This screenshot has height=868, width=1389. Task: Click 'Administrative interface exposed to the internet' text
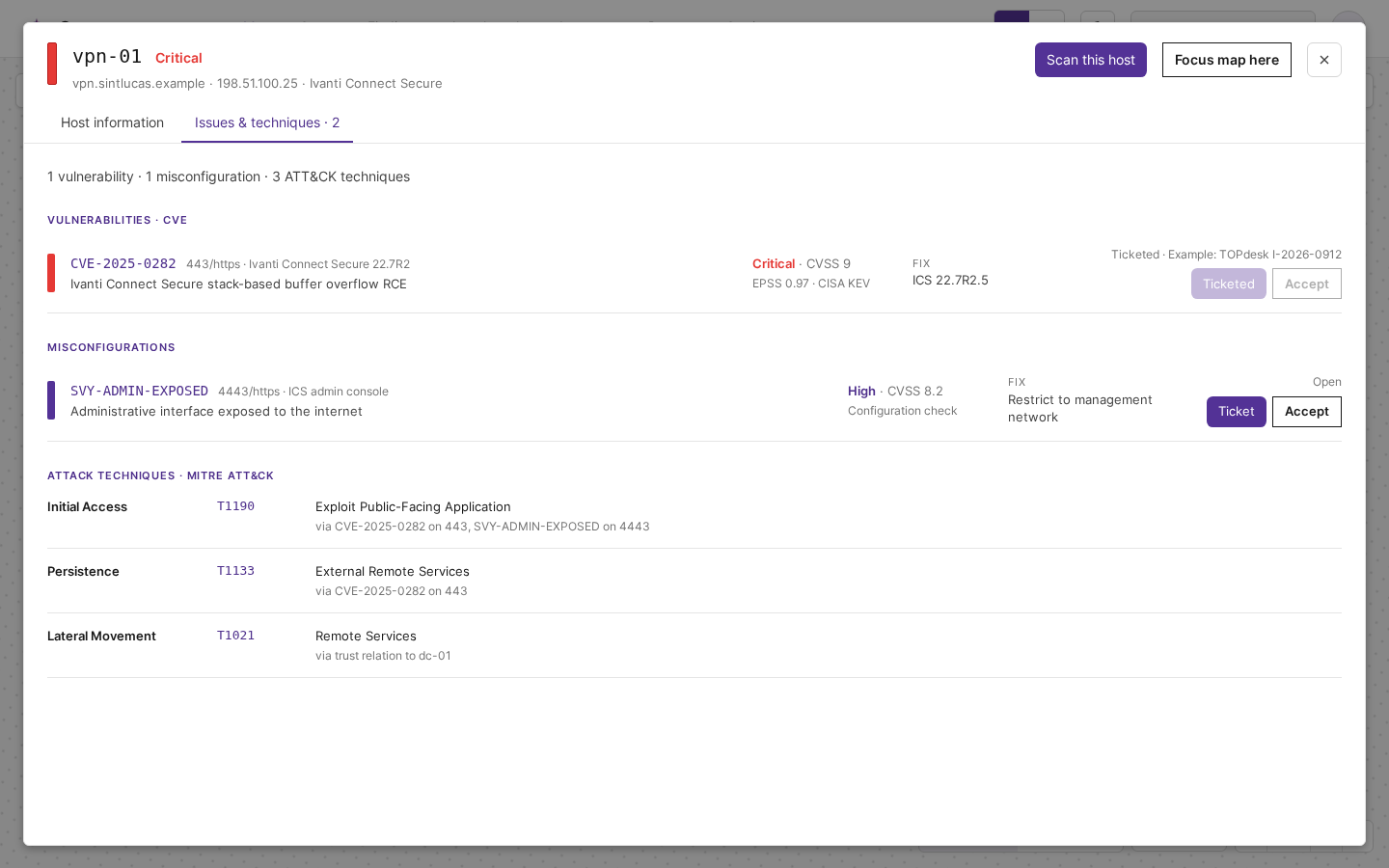[x=216, y=412]
